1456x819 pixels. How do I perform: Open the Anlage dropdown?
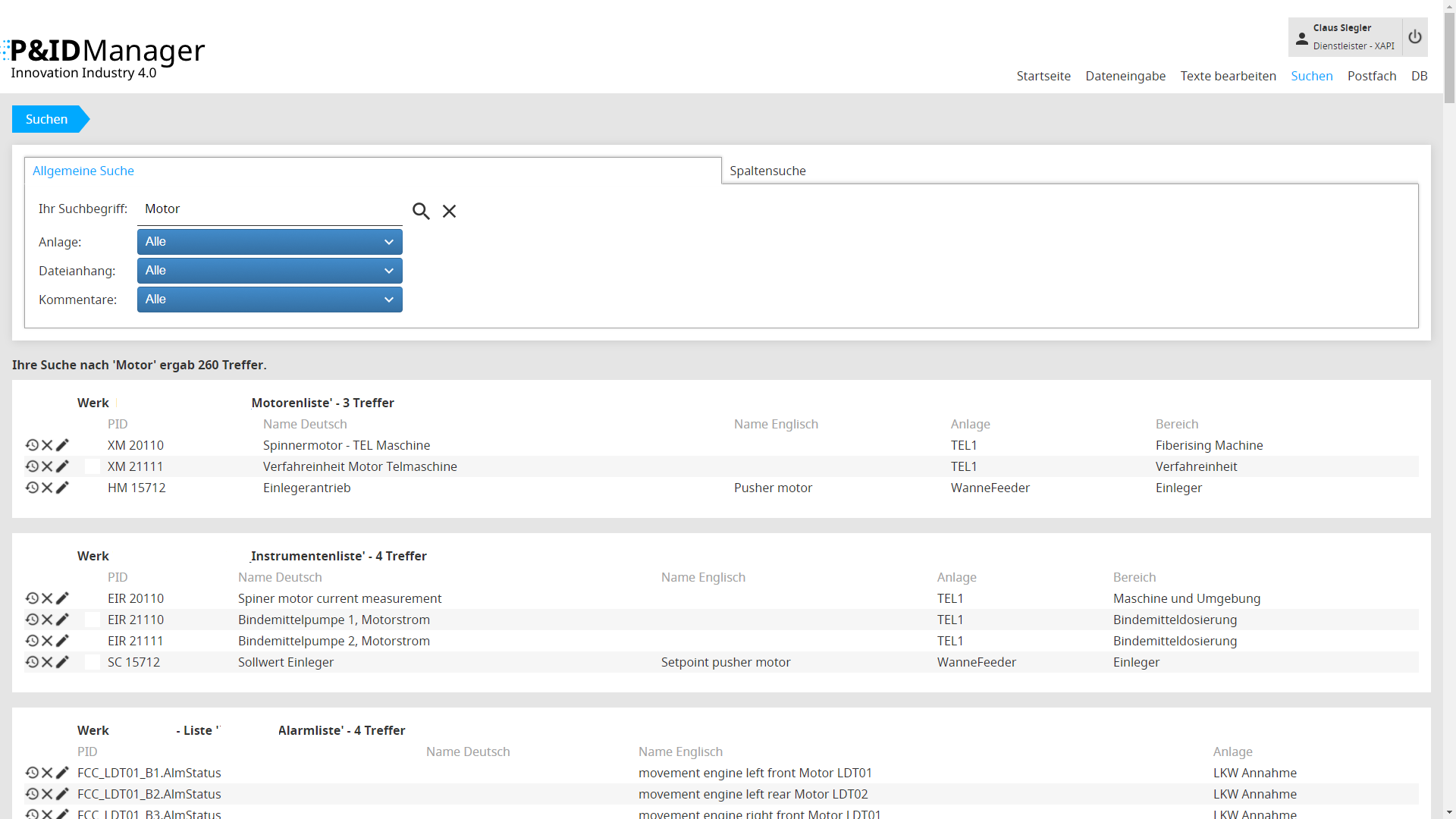coord(269,242)
